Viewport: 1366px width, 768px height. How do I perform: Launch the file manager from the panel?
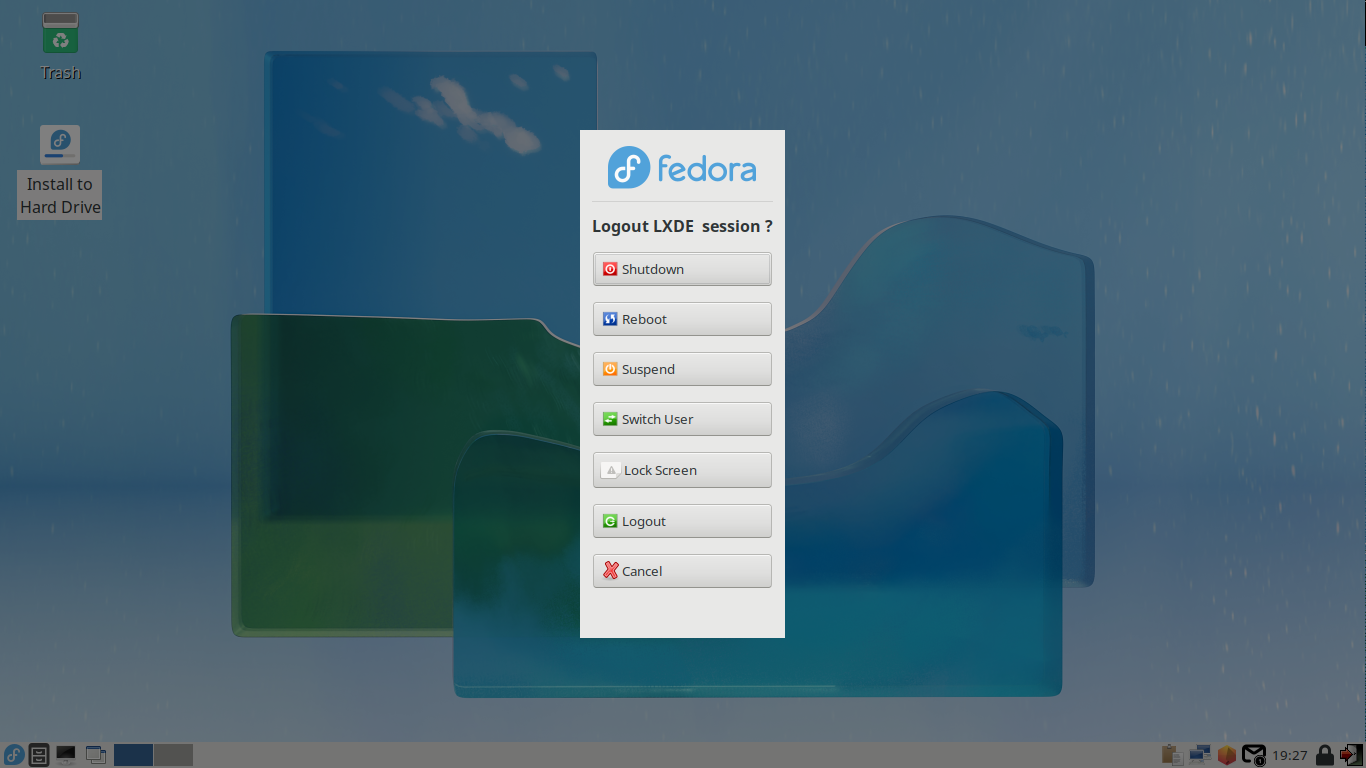(39, 755)
